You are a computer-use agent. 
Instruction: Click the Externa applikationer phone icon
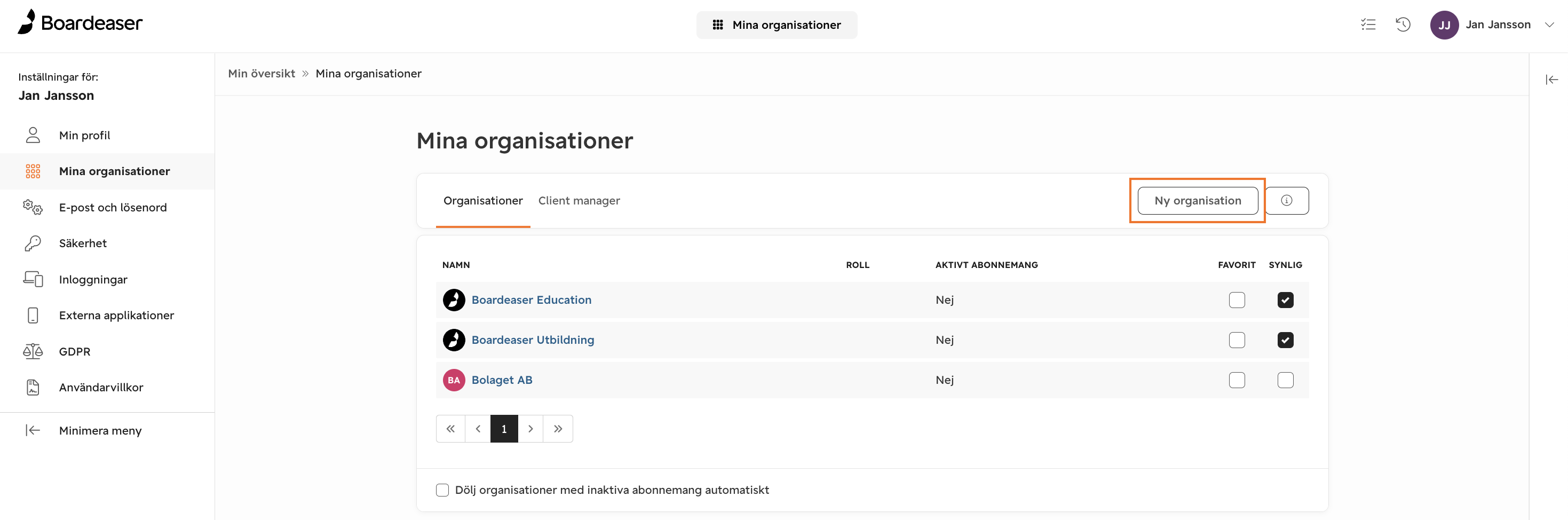[33, 316]
